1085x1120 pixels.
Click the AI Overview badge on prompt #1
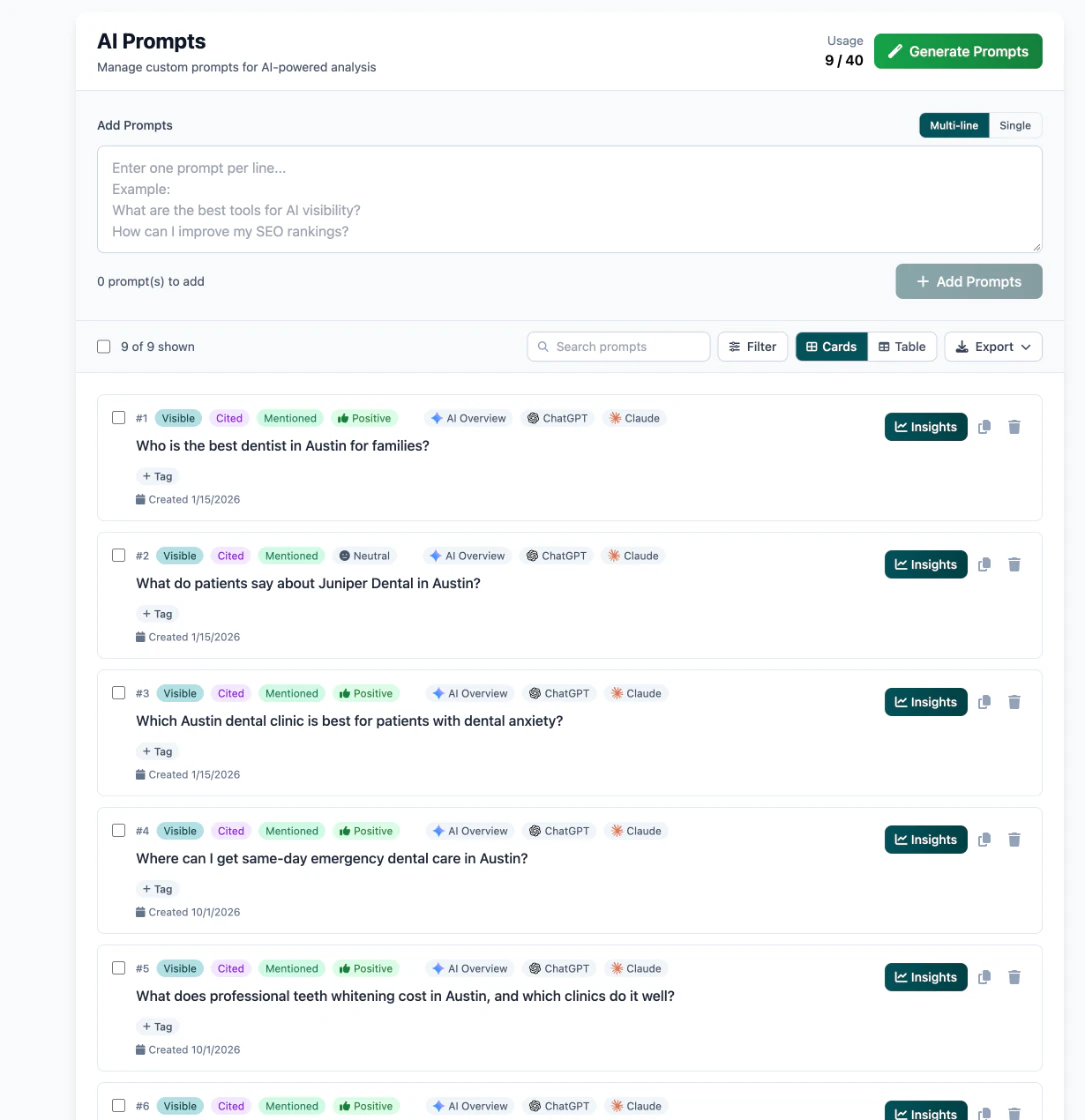coord(469,419)
